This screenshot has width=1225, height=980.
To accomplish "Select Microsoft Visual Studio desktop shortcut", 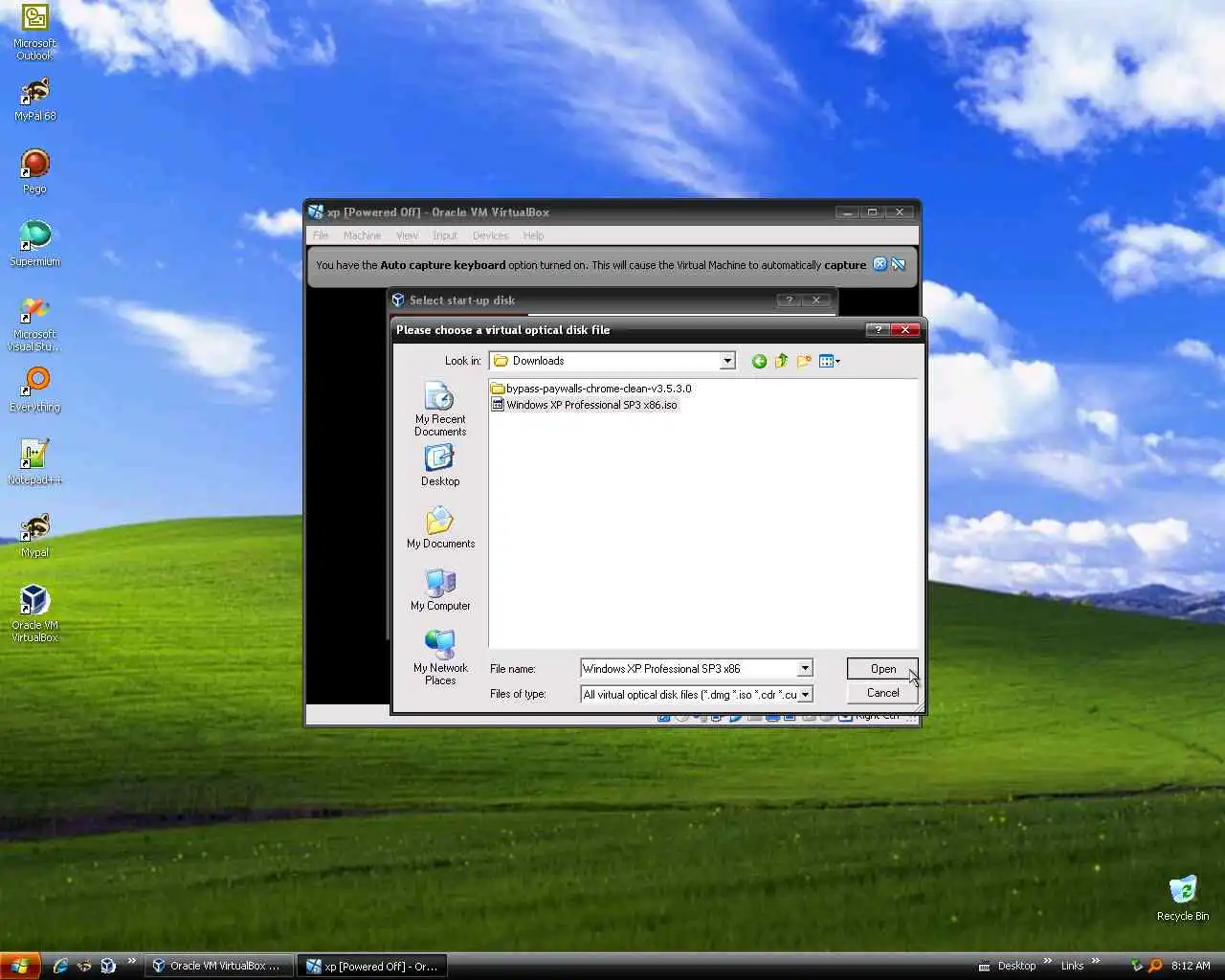I will (34, 324).
